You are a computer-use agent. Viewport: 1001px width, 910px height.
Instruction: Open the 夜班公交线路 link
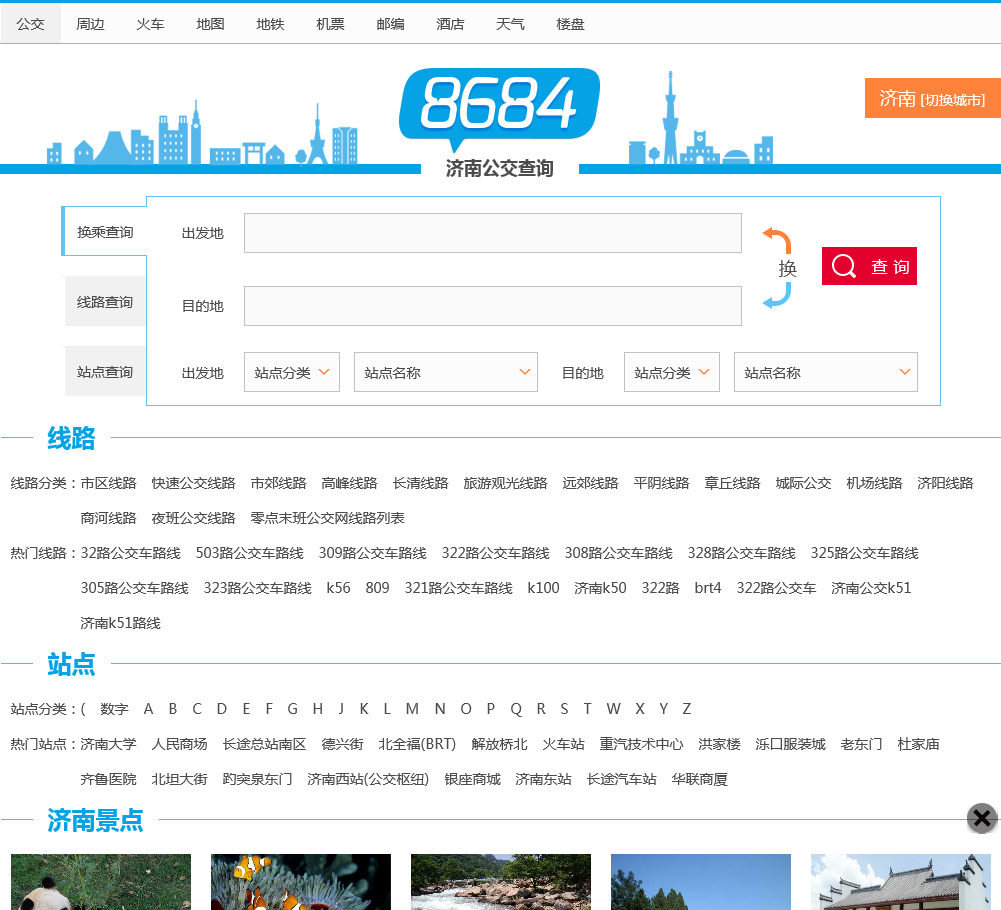[193, 518]
